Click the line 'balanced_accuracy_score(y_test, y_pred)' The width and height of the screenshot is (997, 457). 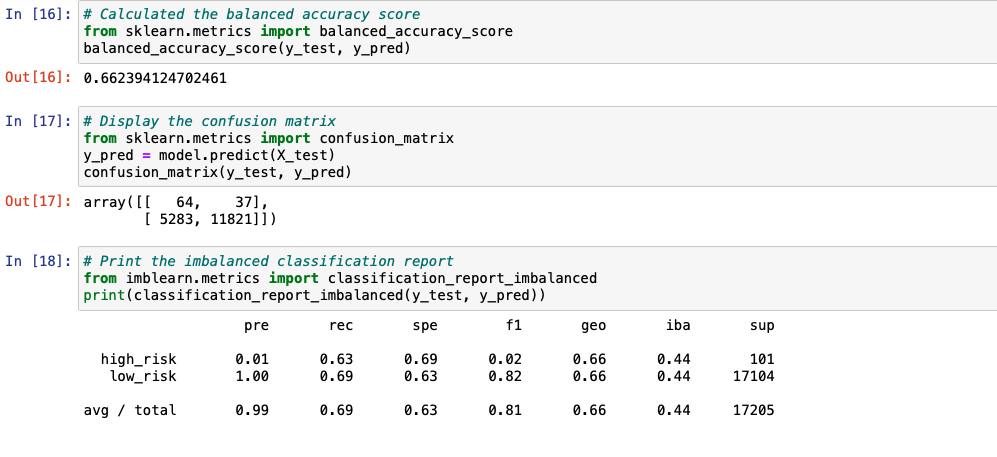pos(247,48)
